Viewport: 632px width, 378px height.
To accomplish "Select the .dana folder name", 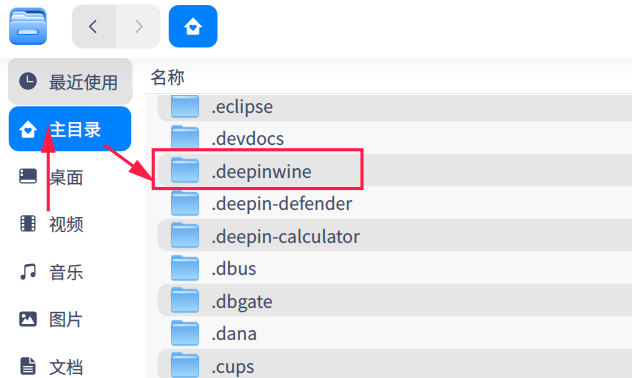I will click(234, 334).
